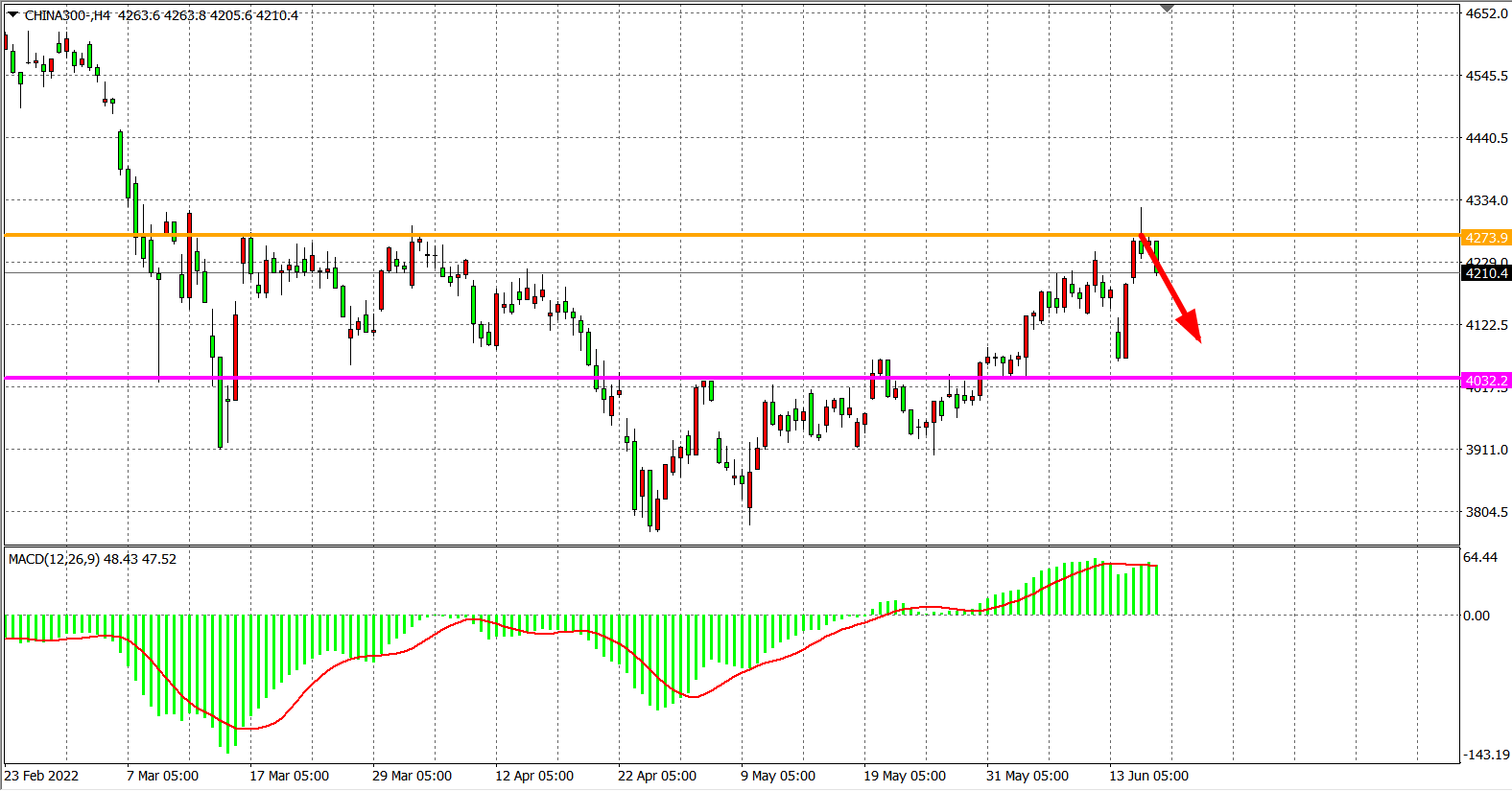Click the -143.19 MACD scale label

point(1486,755)
